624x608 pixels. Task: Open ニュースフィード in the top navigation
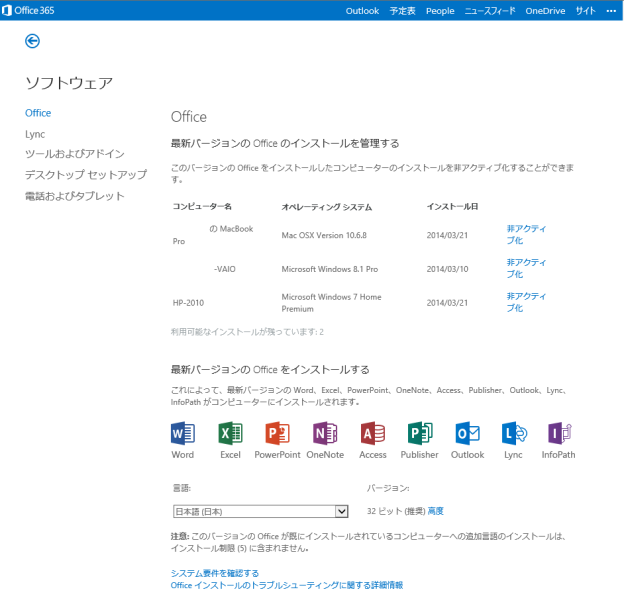[490, 11]
